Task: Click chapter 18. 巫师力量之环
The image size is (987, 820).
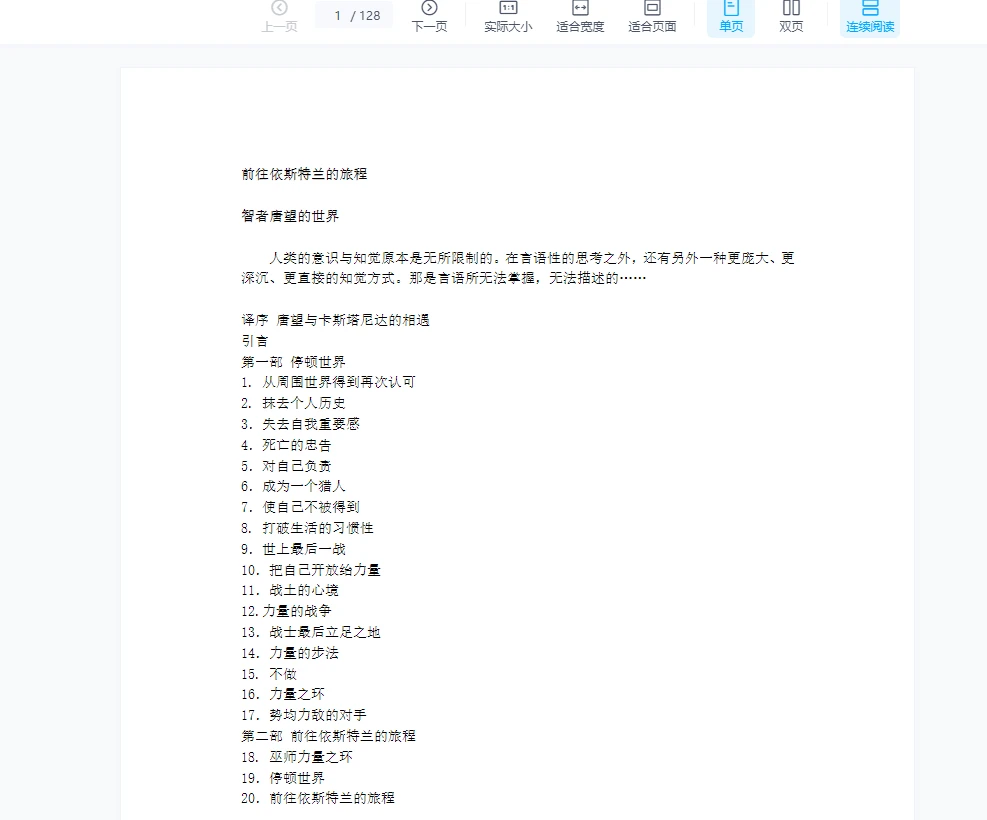Action: 297,757
